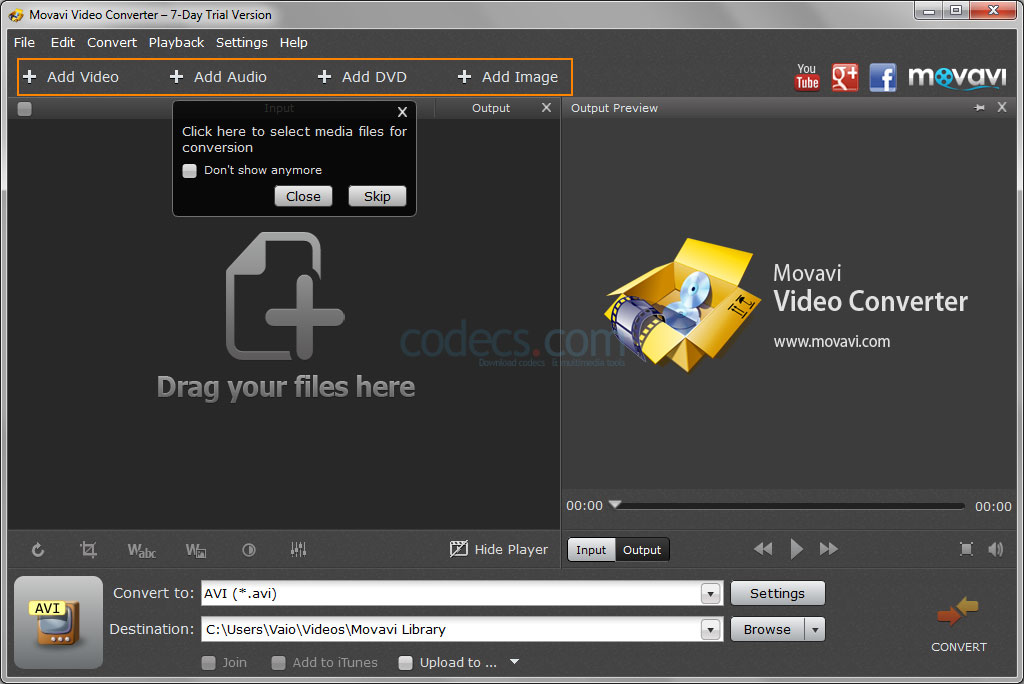Enable the Don't show anymore option

point(189,171)
